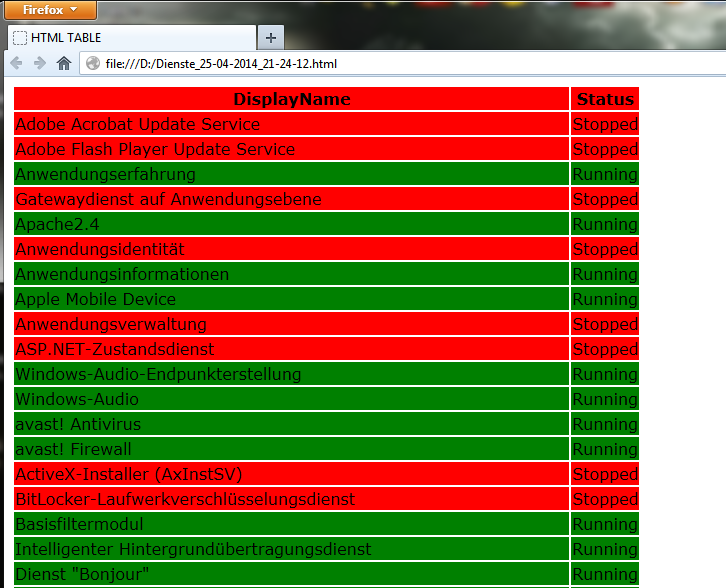Image resolution: width=726 pixels, height=588 pixels.
Task: Click Running status of Intelligenter Hintergrundübertragungsdienst
Action: tap(605, 549)
